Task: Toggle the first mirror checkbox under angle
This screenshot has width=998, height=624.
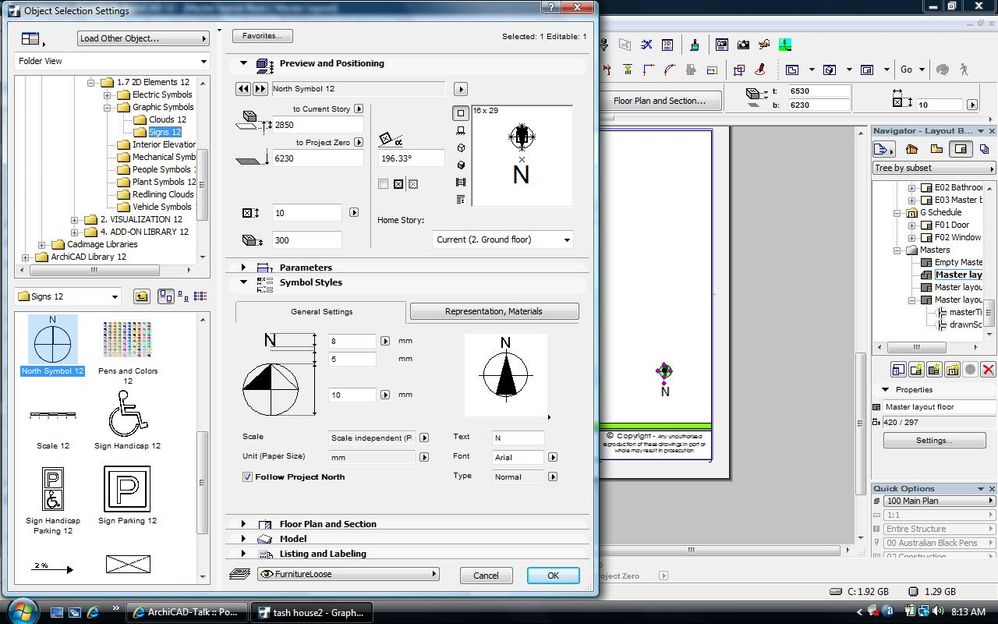Action: point(384,184)
